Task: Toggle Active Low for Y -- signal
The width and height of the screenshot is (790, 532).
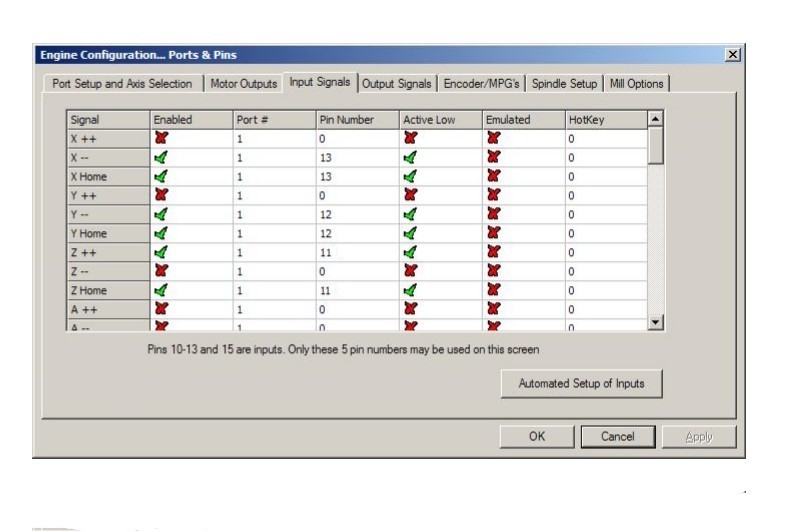Action: tap(410, 215)
